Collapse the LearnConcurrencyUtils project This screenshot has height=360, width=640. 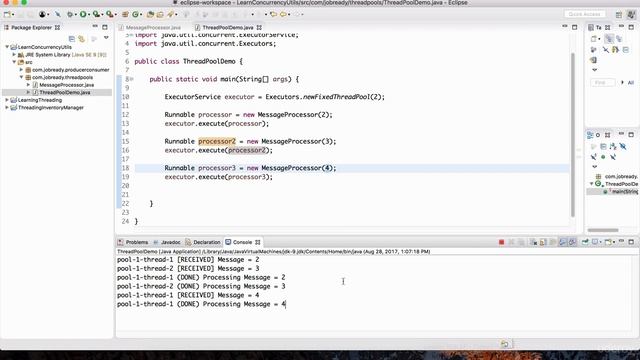(7, 47)
